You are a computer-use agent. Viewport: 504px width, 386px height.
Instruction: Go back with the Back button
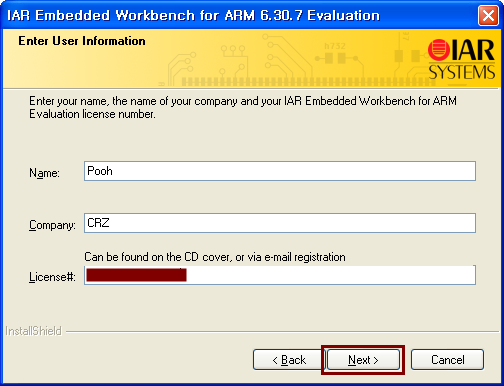(x=288, y=360)
